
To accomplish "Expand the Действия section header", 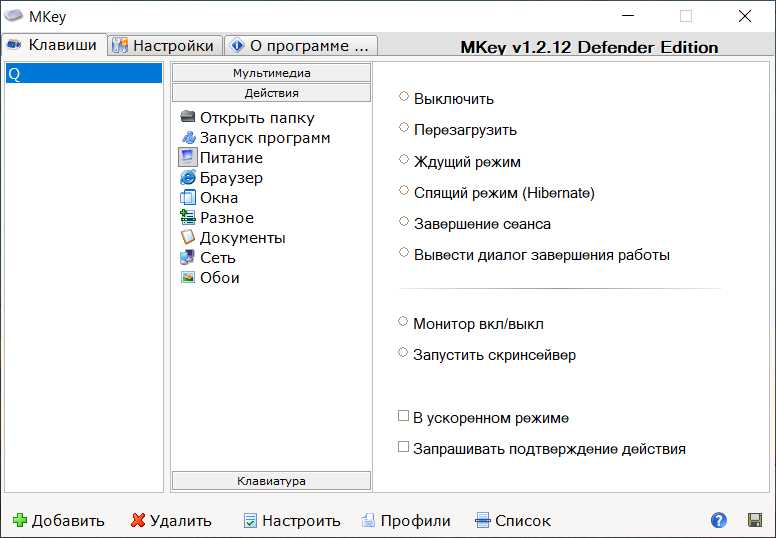I will click(x=271, y=93).
